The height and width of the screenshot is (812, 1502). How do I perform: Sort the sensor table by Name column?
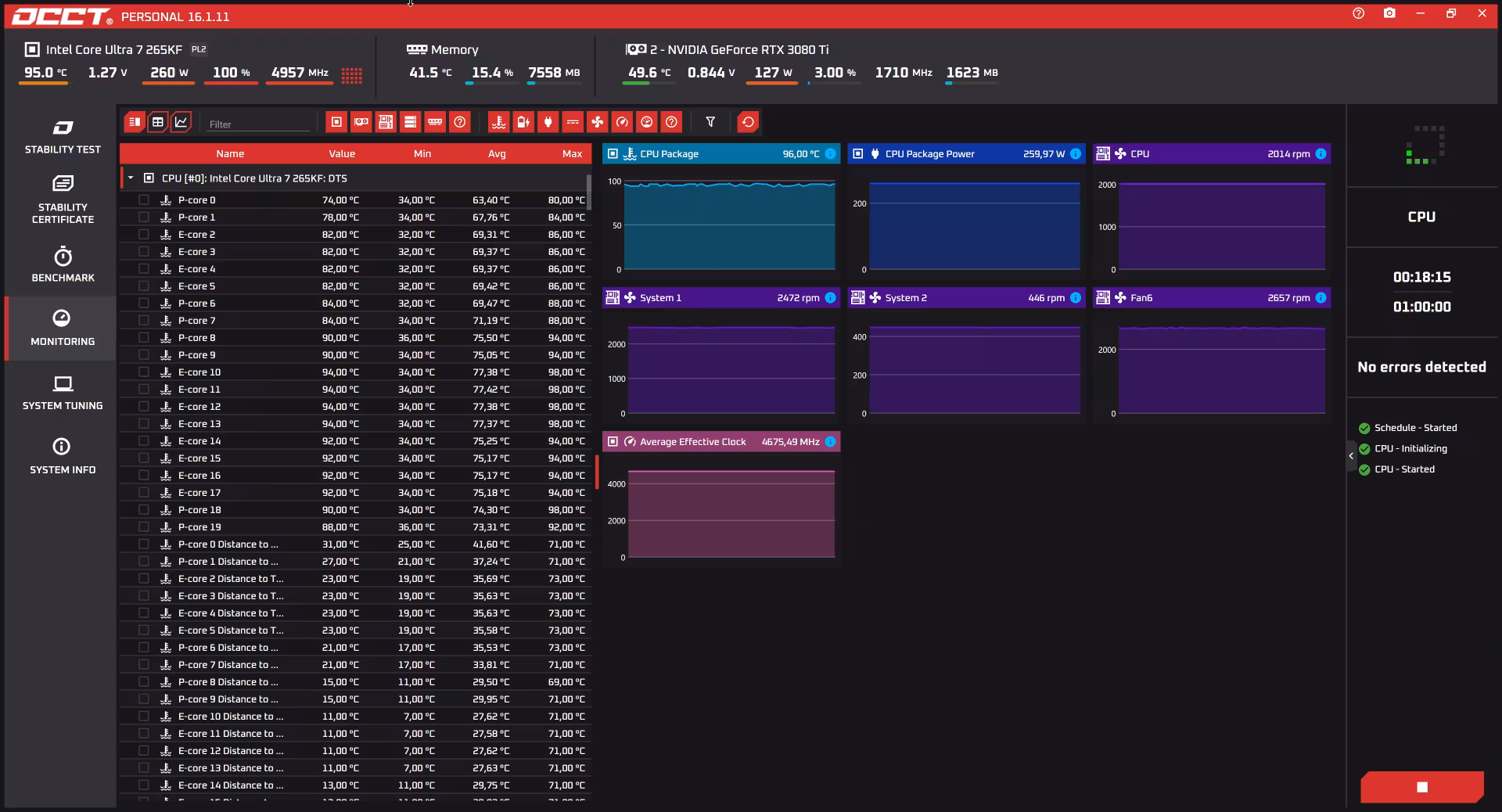(x=230, y=154)
